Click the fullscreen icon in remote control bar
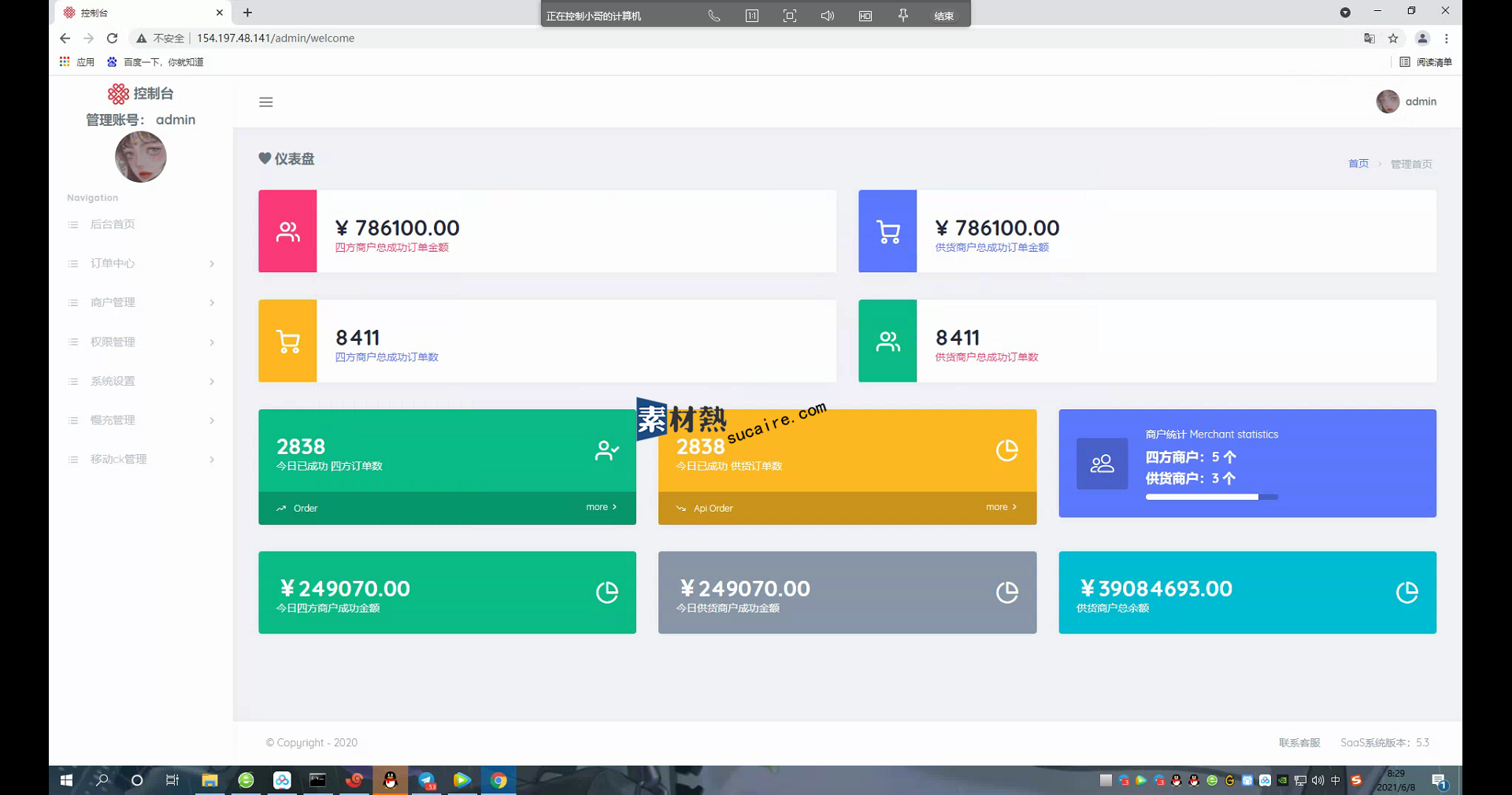The image size is (1512, 795). [x=790, y=16]
